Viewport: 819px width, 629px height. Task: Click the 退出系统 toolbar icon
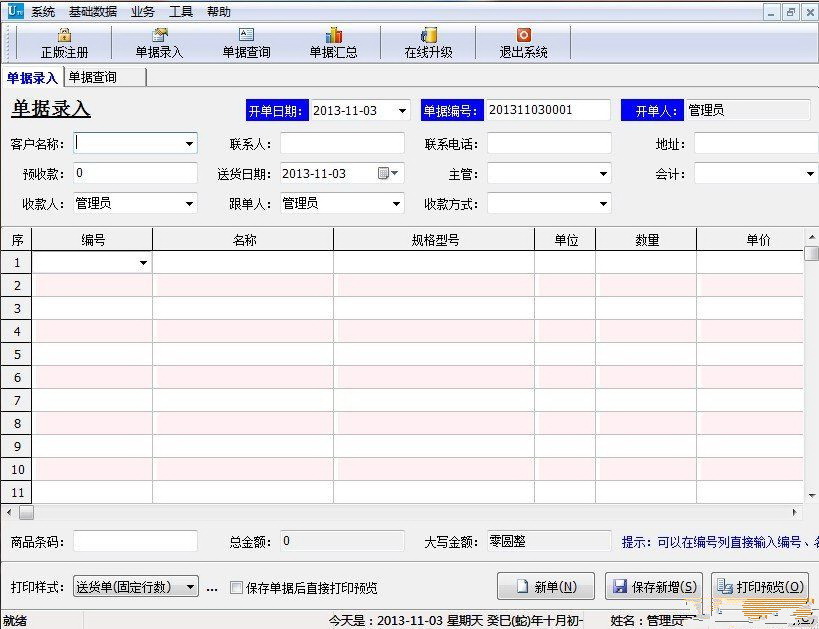[523, 35]
